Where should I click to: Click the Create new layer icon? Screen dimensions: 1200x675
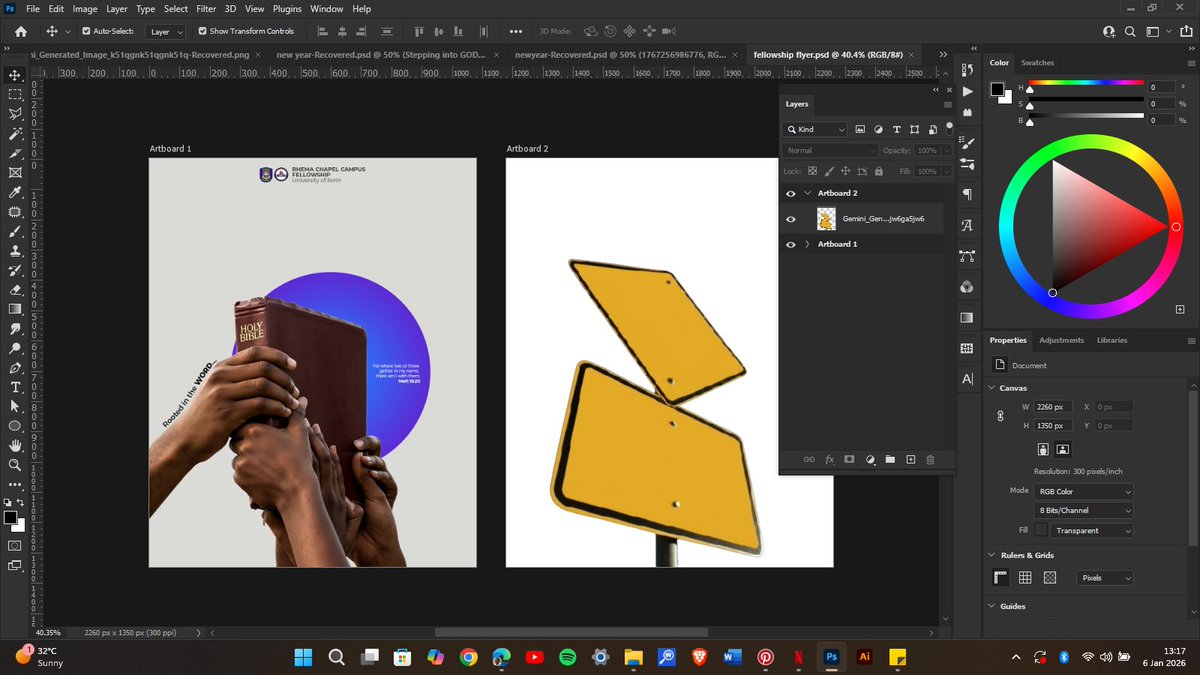point(910,459)
